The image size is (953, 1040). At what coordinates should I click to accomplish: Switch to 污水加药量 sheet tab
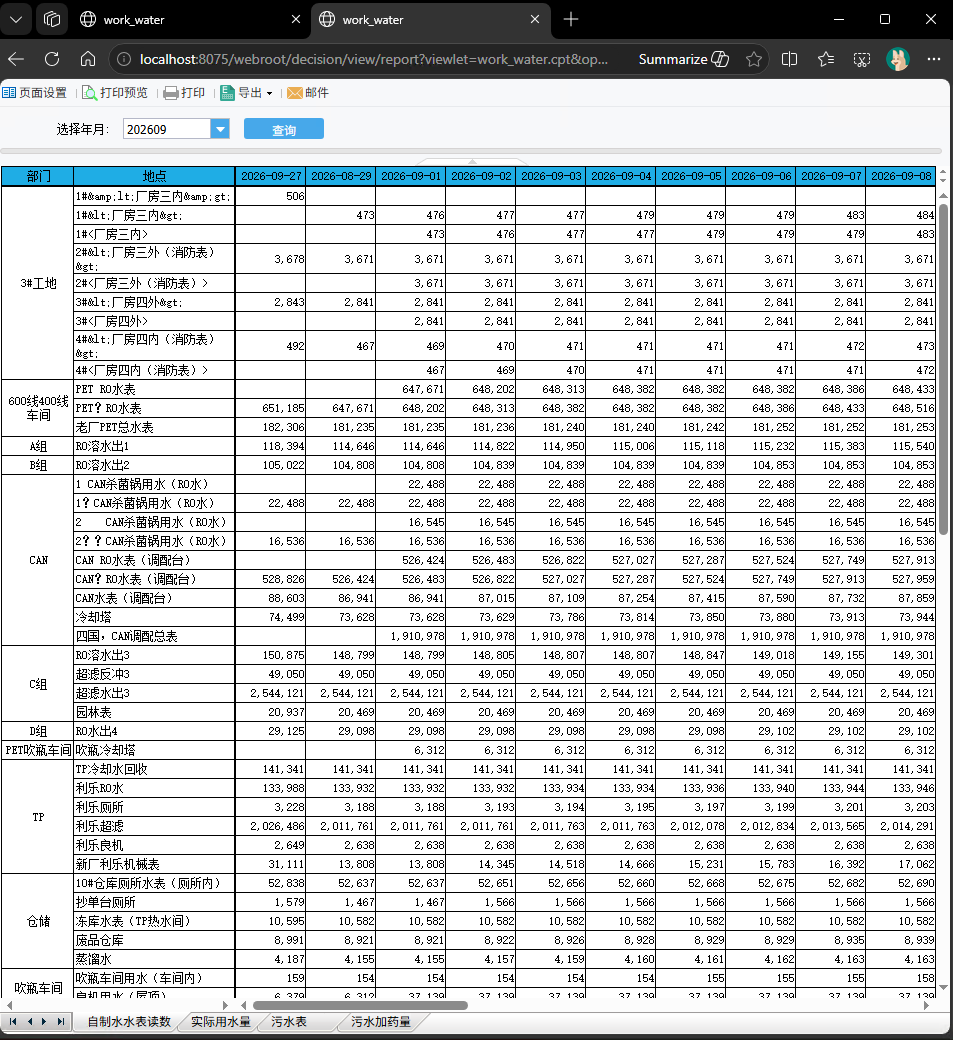(x=381, y=1021)
